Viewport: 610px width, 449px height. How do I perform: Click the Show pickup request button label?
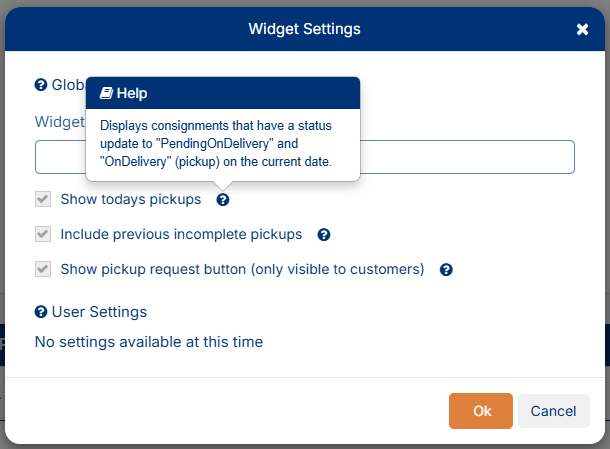pos(242,270)
